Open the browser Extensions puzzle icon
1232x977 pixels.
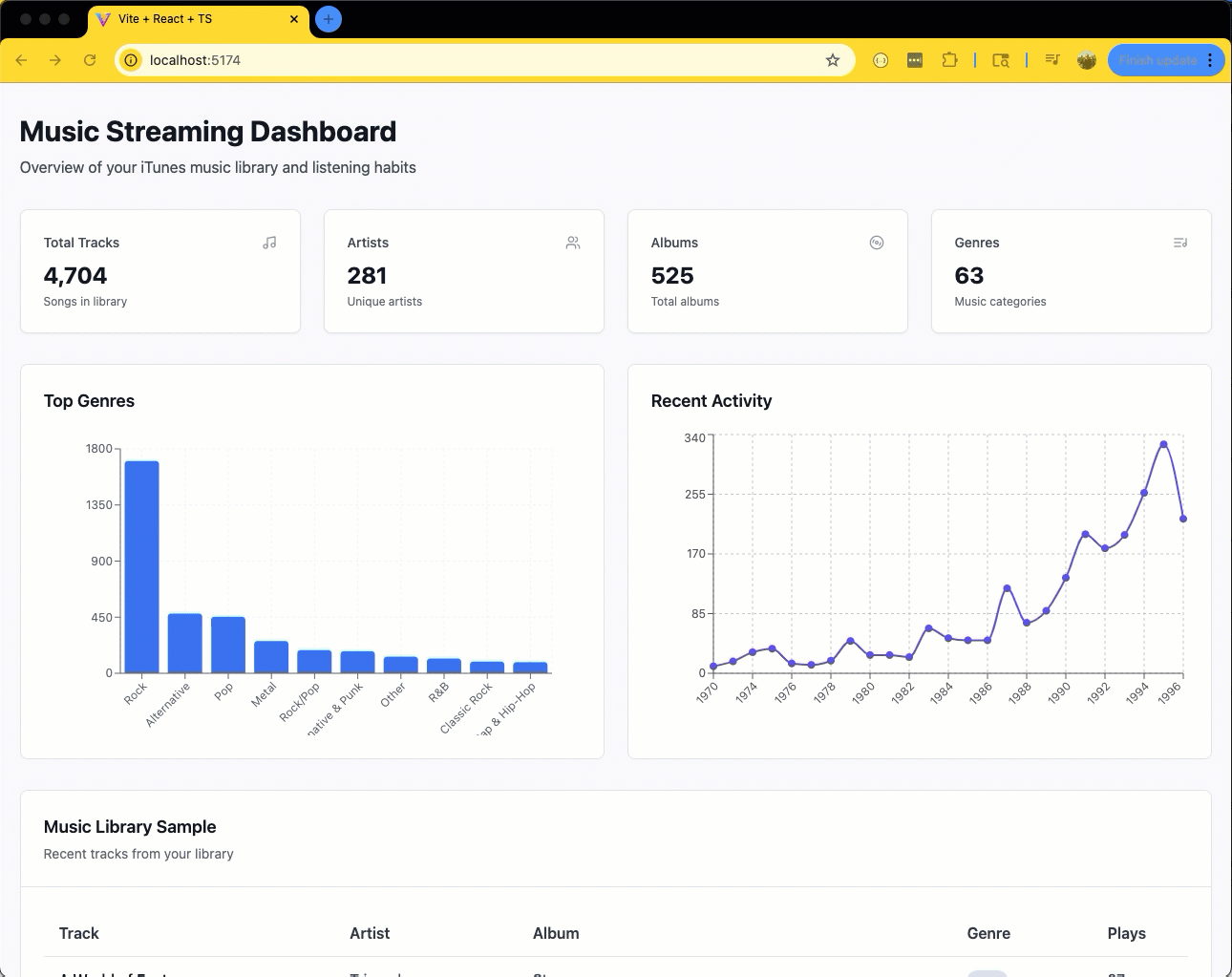(x=949, y=60)
